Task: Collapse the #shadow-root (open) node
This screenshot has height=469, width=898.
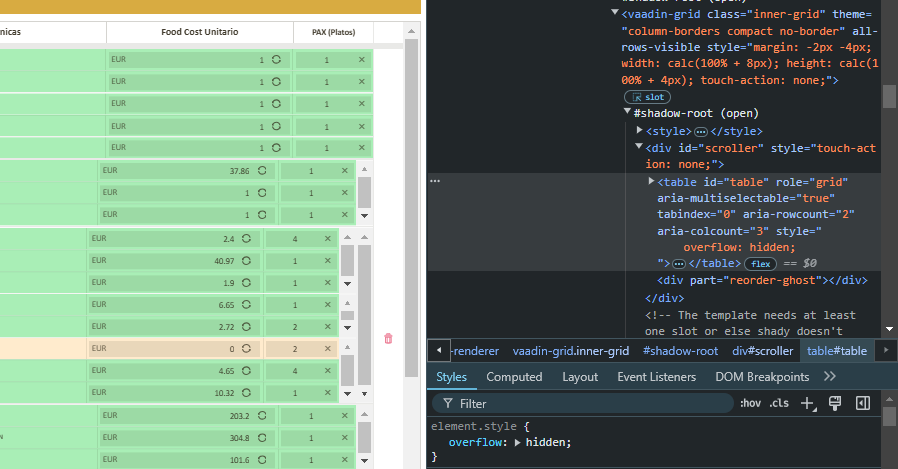Action: 627,113
